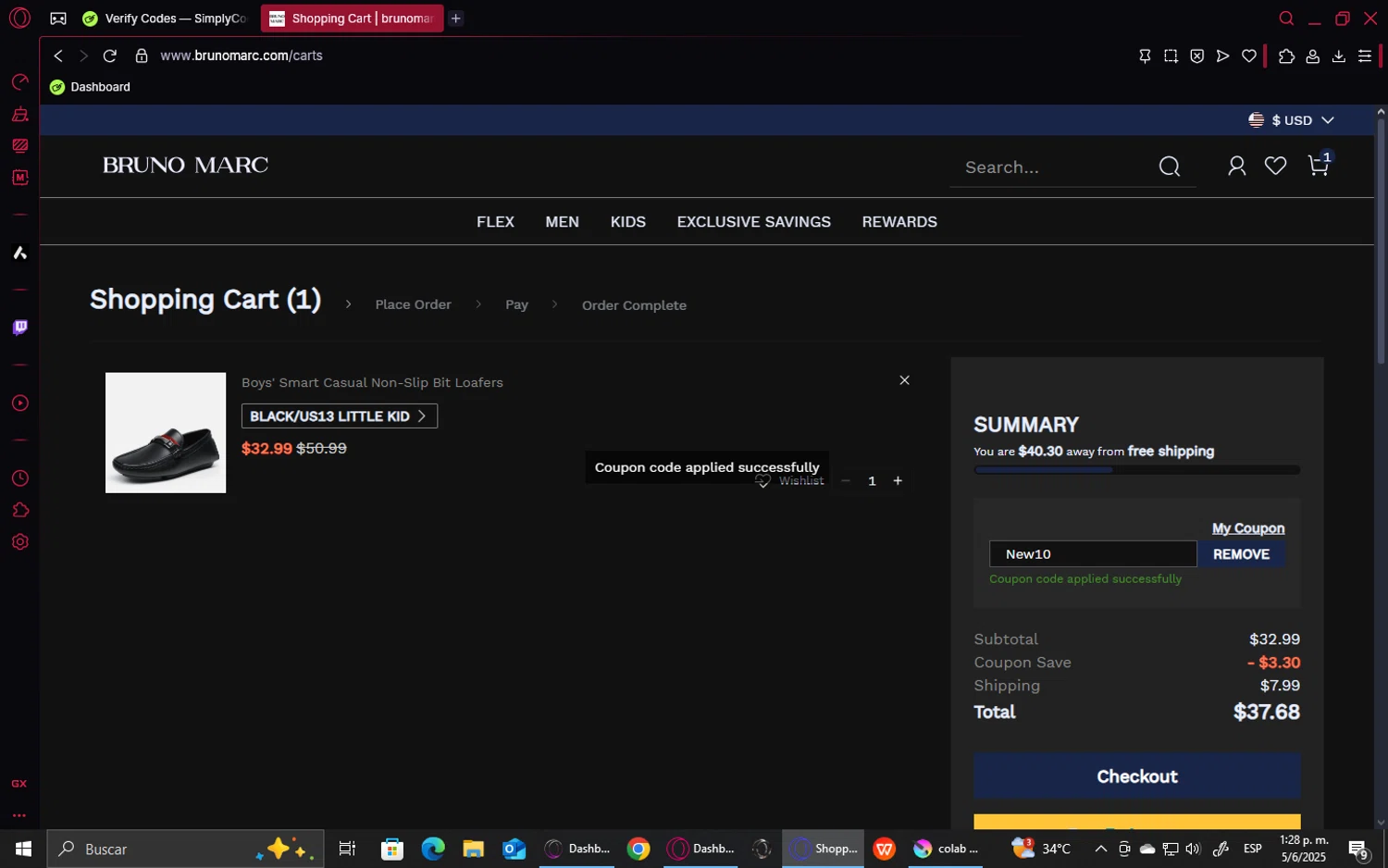Viewport: 1388px width, 868px height.
Task: Reload the page
Action: tap(109, 56)
